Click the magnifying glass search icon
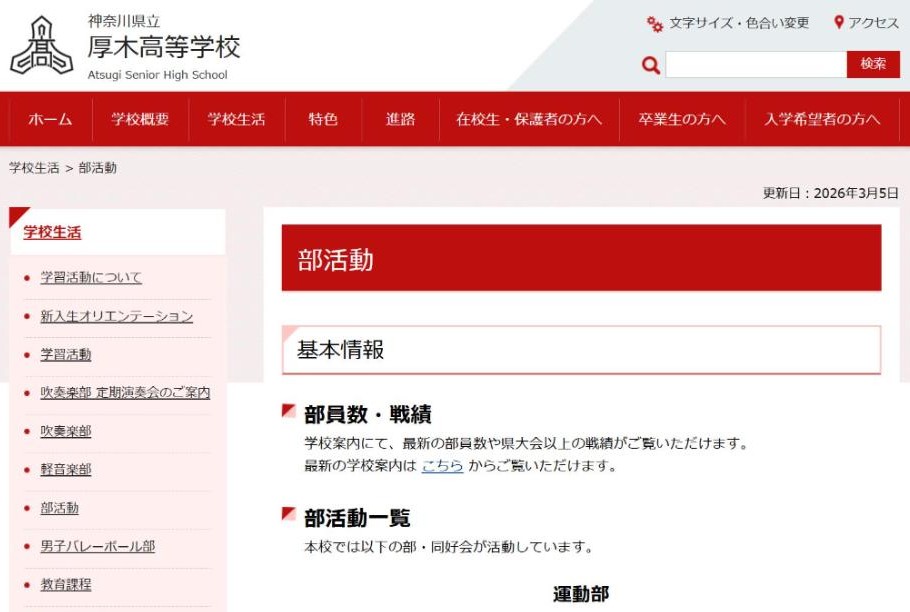Image resolution: width=910 pixels, height=612 pixels. point(651,65)
